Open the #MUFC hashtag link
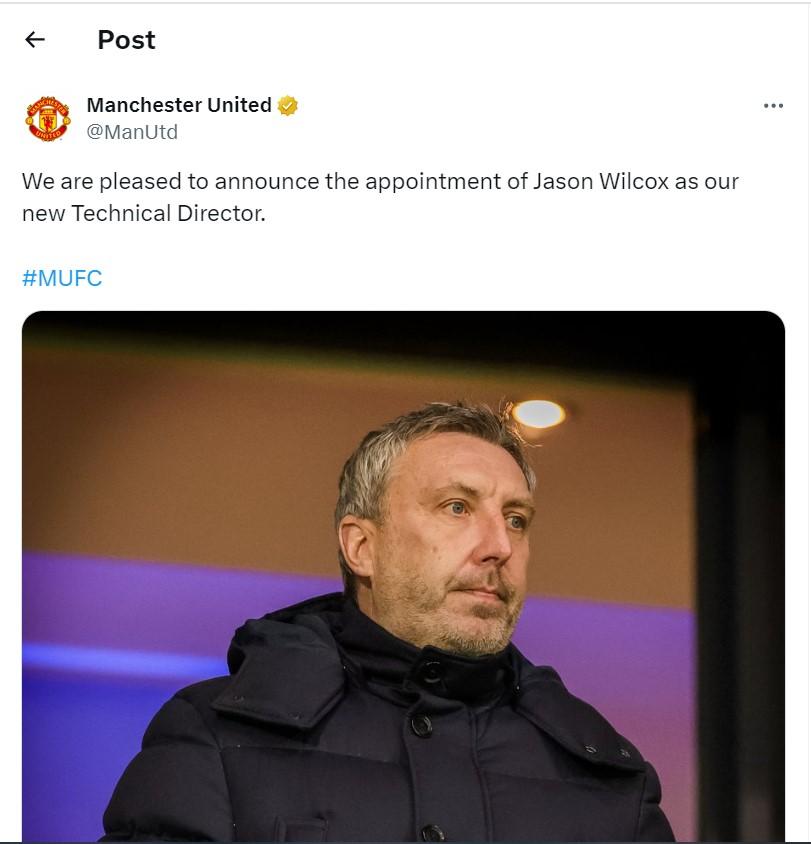811x844 pixels. (x=62, y=278)
